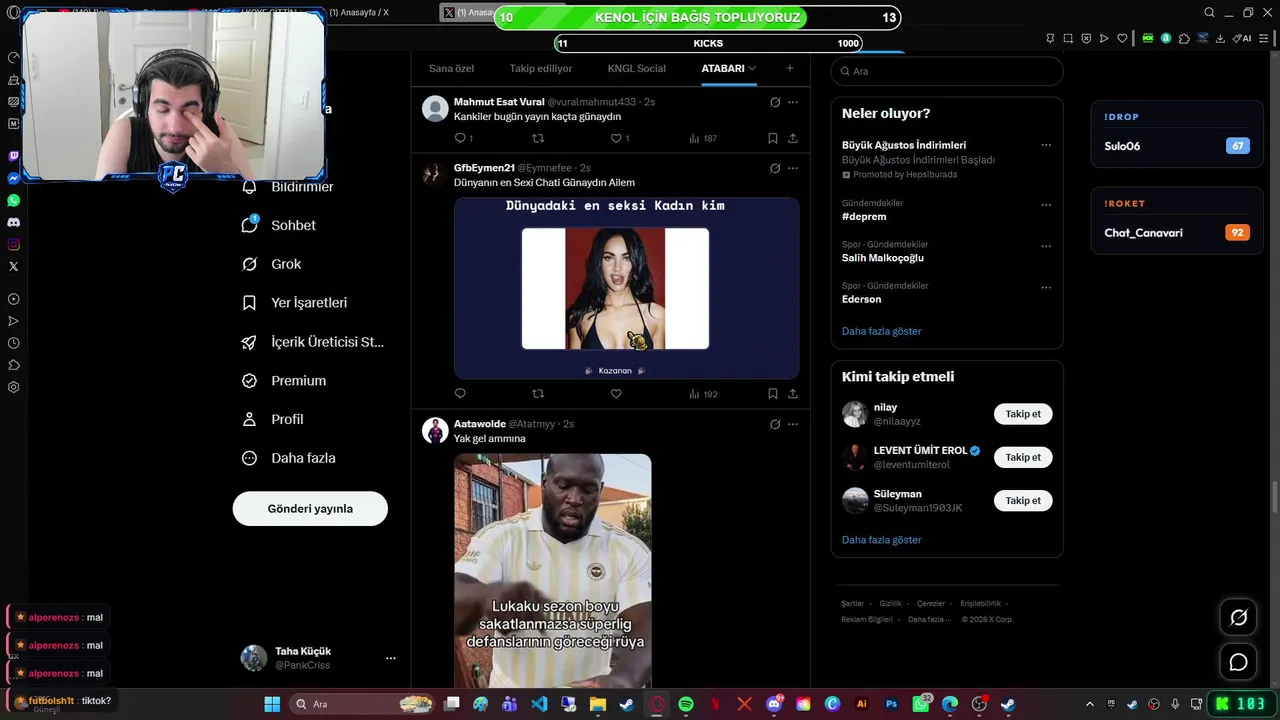Image resolution: width=1280 pixels, height=720 pixels.
Task: Follow LEVENT ÜMİT EROL with Takip et
Action: pyautogui.click(x=1023, y=457)
